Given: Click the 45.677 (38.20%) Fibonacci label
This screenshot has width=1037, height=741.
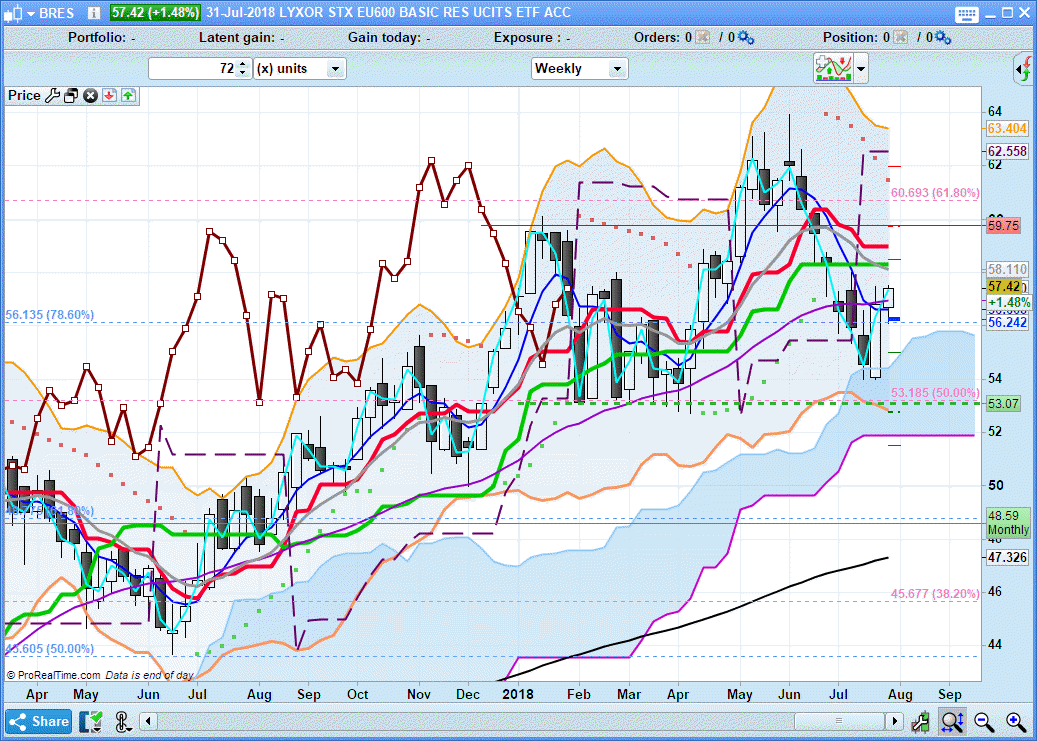Looking at the screenshot, I should point(935,593).
